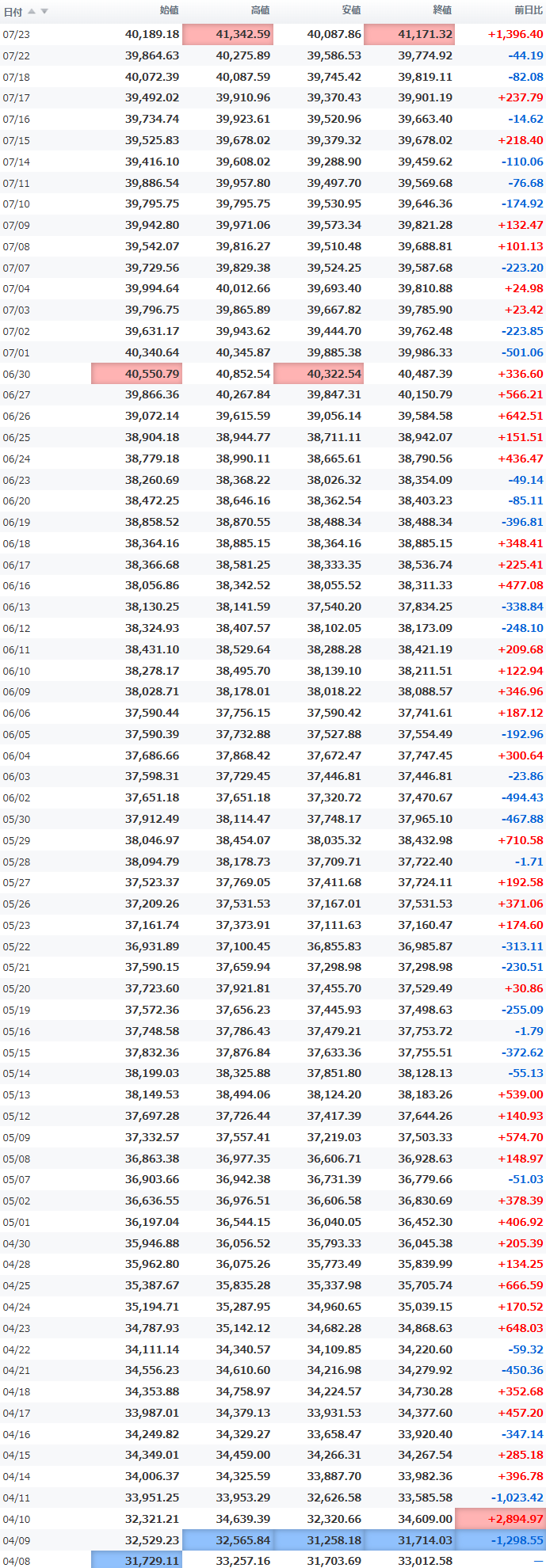Select the highlighted open value 40,550.79
Image resolution: width=546 pixels, height=1568 pixels.
(136, 373)
